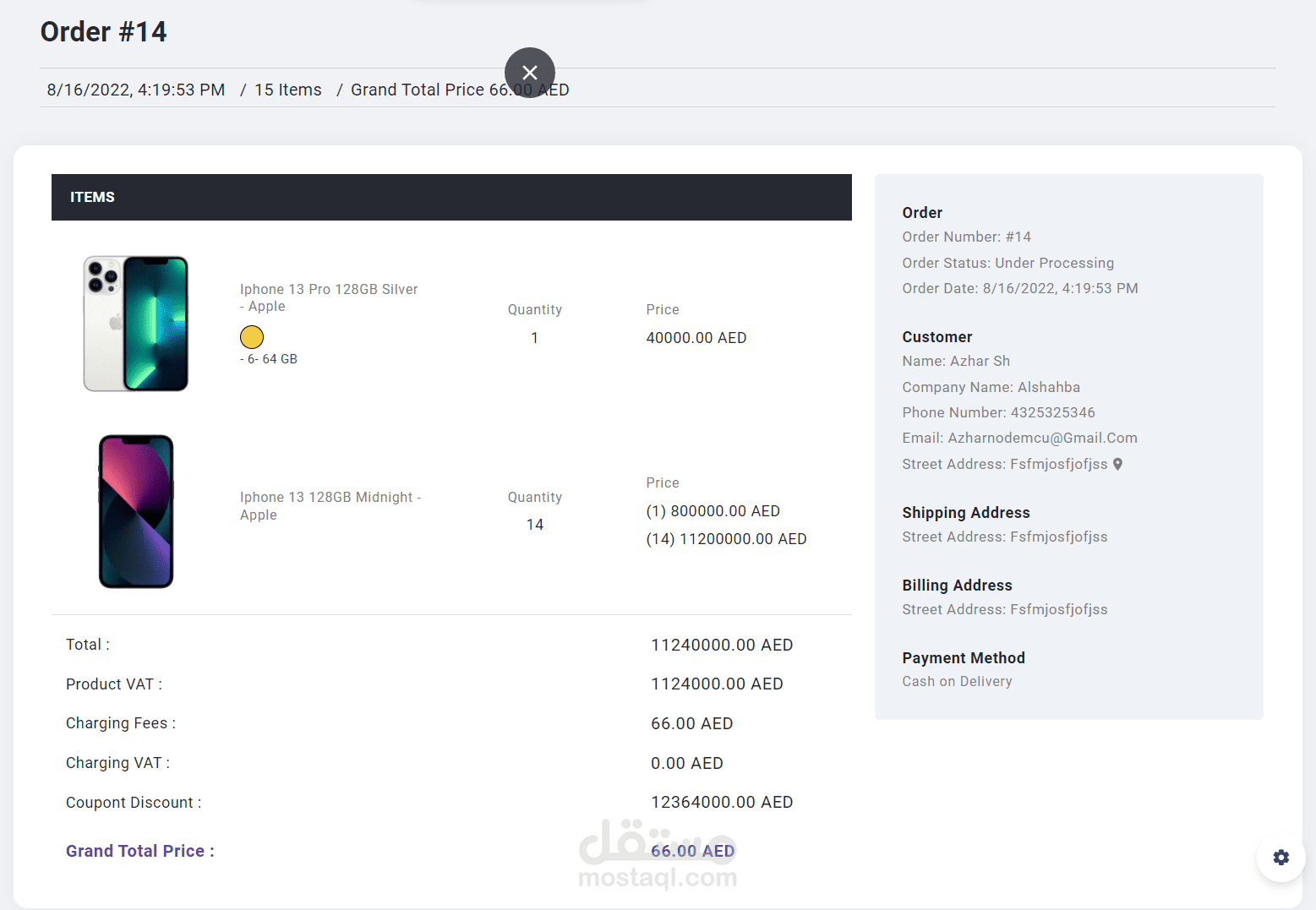
Task: Click the phone number 4325325346
Action: (x=998, y=412)
